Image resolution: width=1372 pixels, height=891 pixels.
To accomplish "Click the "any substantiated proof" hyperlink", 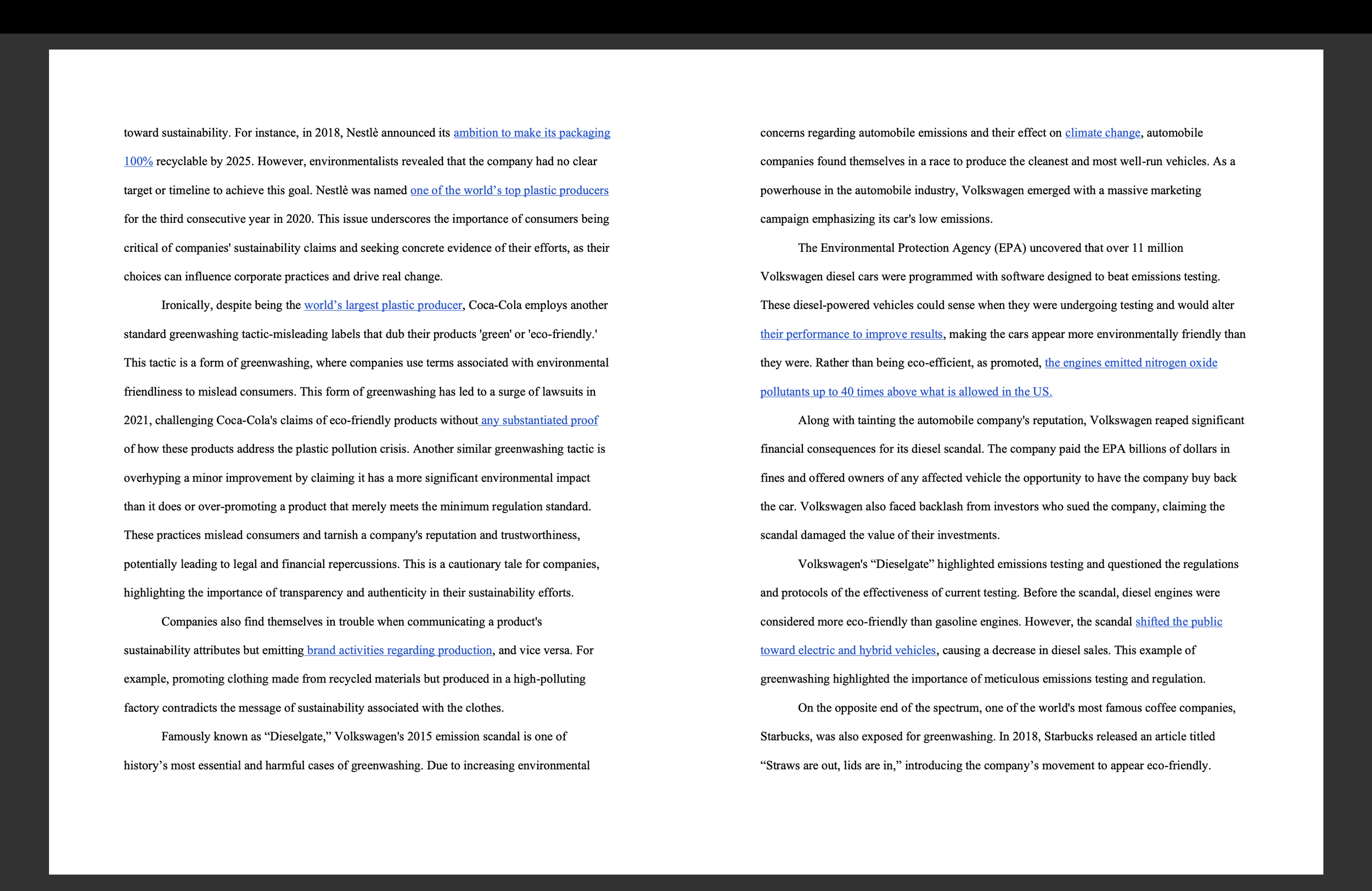I will 539,420.
